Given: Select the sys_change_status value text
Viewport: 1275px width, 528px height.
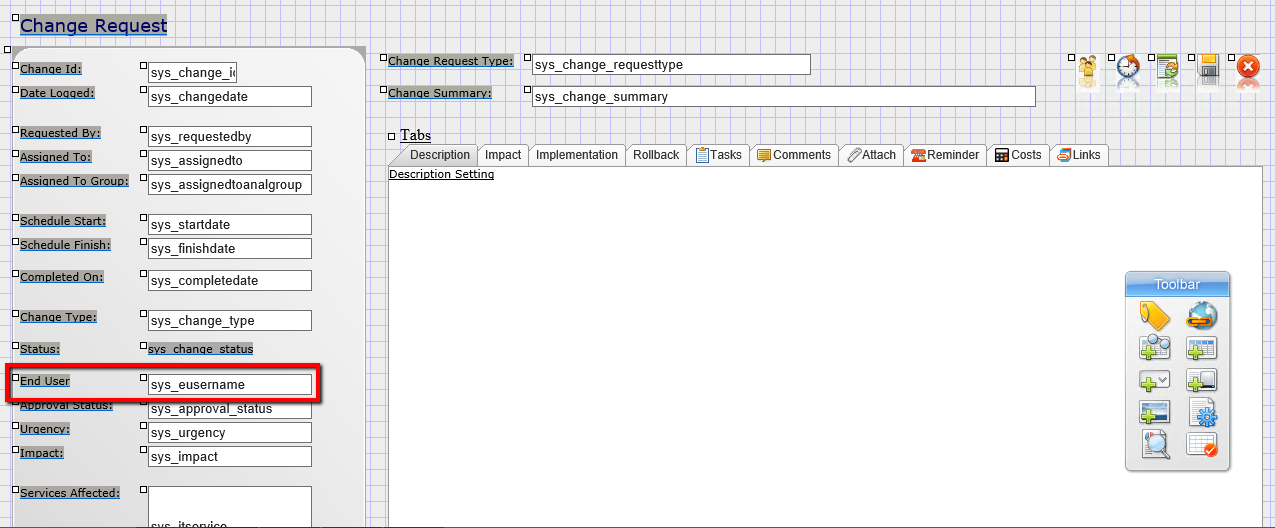Looking at the screenshot, I should tap(200, 349).
